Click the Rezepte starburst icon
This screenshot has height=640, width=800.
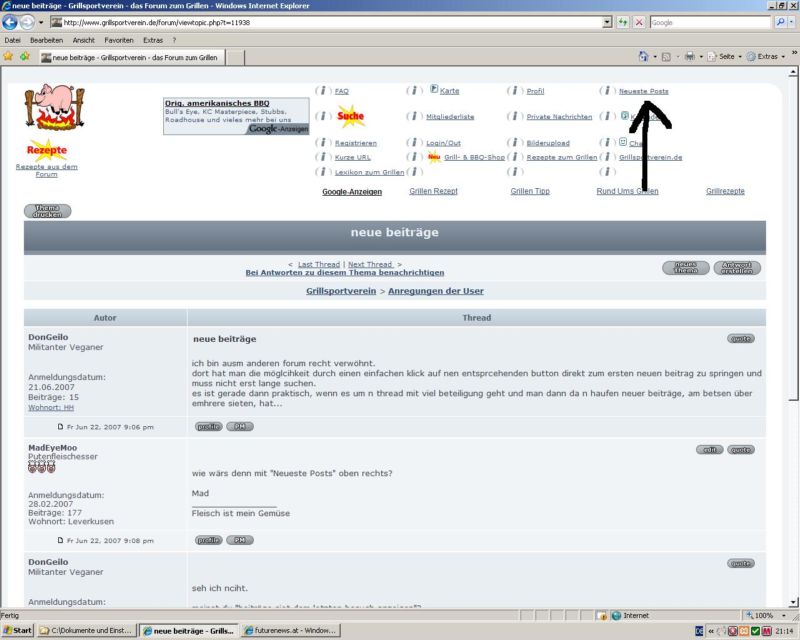click(47, 150)
